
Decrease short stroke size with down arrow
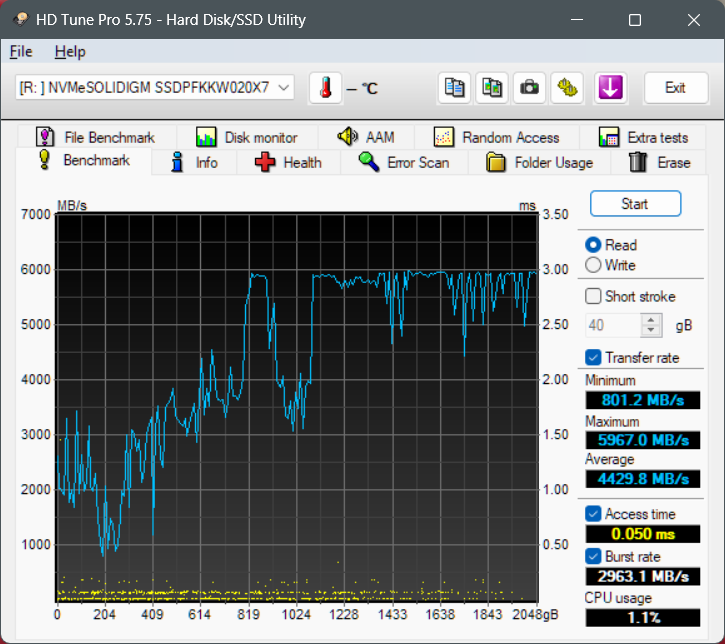pyautogui.click(x=651, y=330)
